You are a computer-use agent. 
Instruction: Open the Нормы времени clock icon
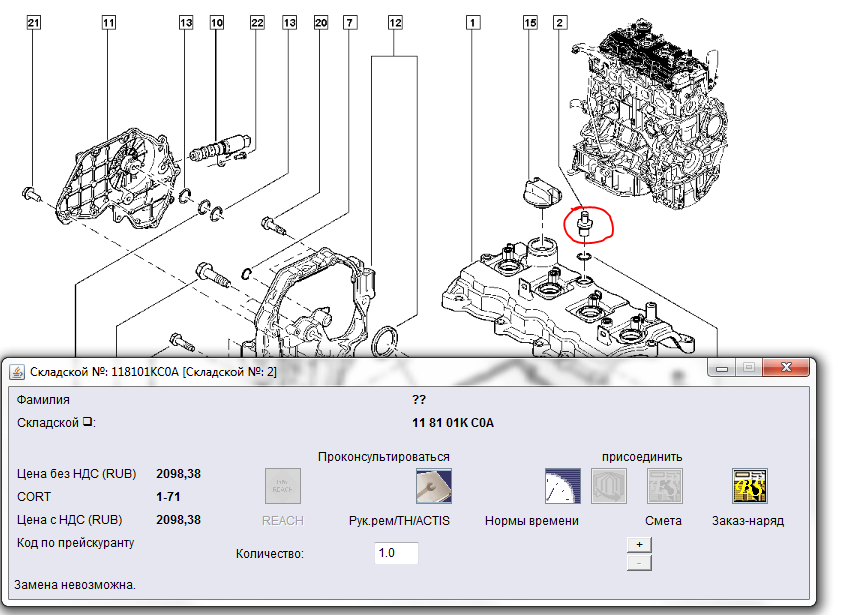[x=563, y=486]
